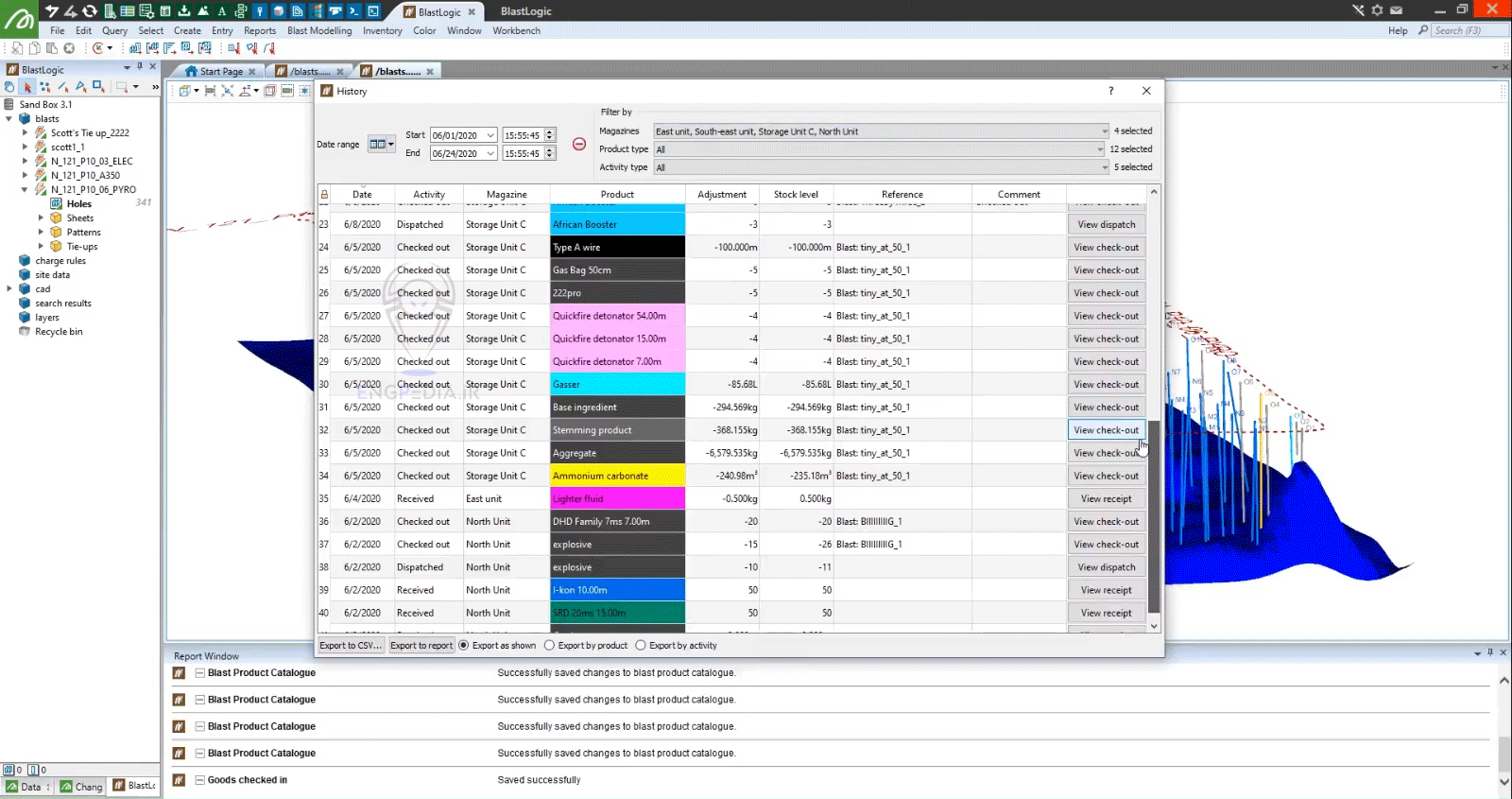The width and height of the screenshot is (1512, 799).
Task: Click the refresh icon in title bar
Action: point(90,11)
